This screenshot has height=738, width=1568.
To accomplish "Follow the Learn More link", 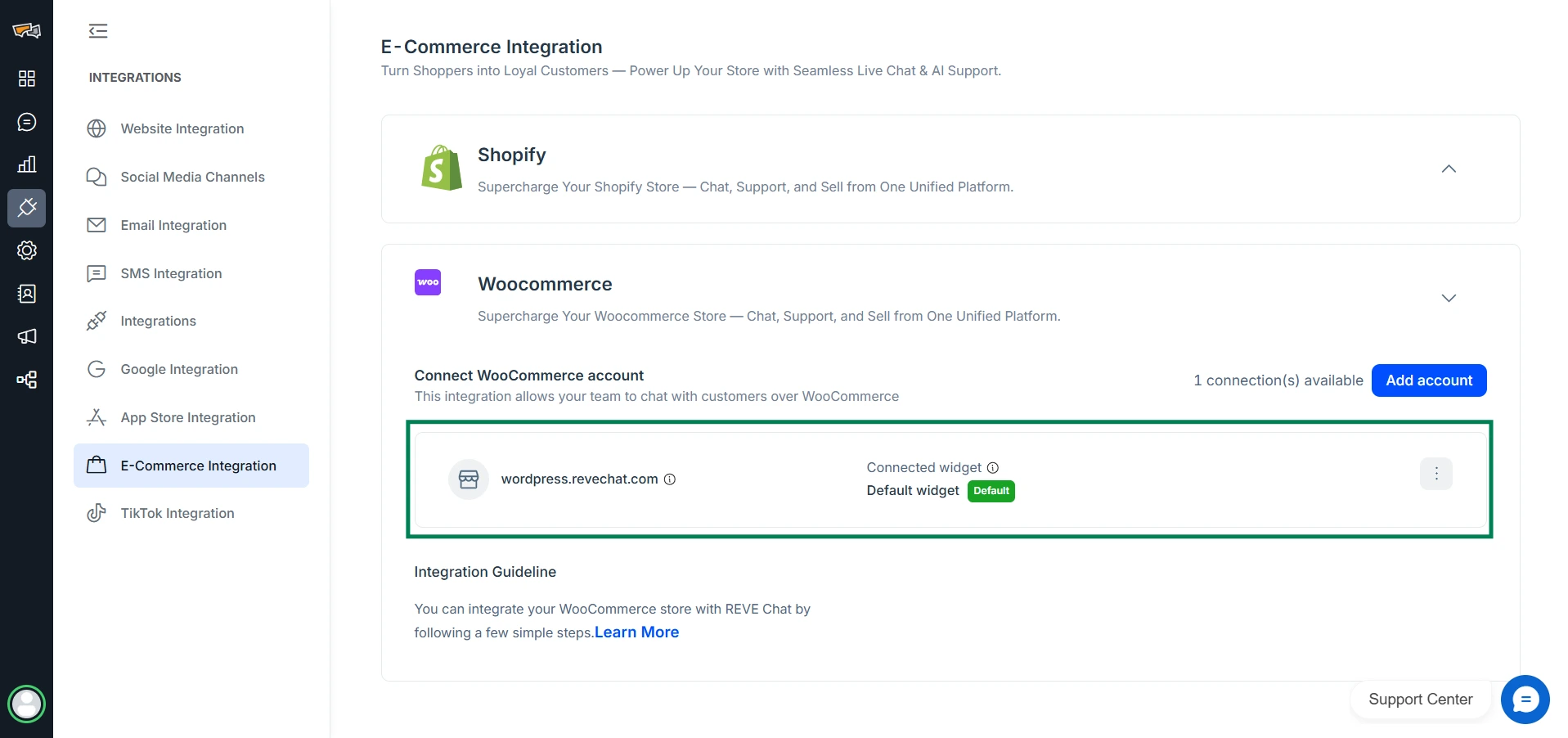I will (x=636, y=632).
